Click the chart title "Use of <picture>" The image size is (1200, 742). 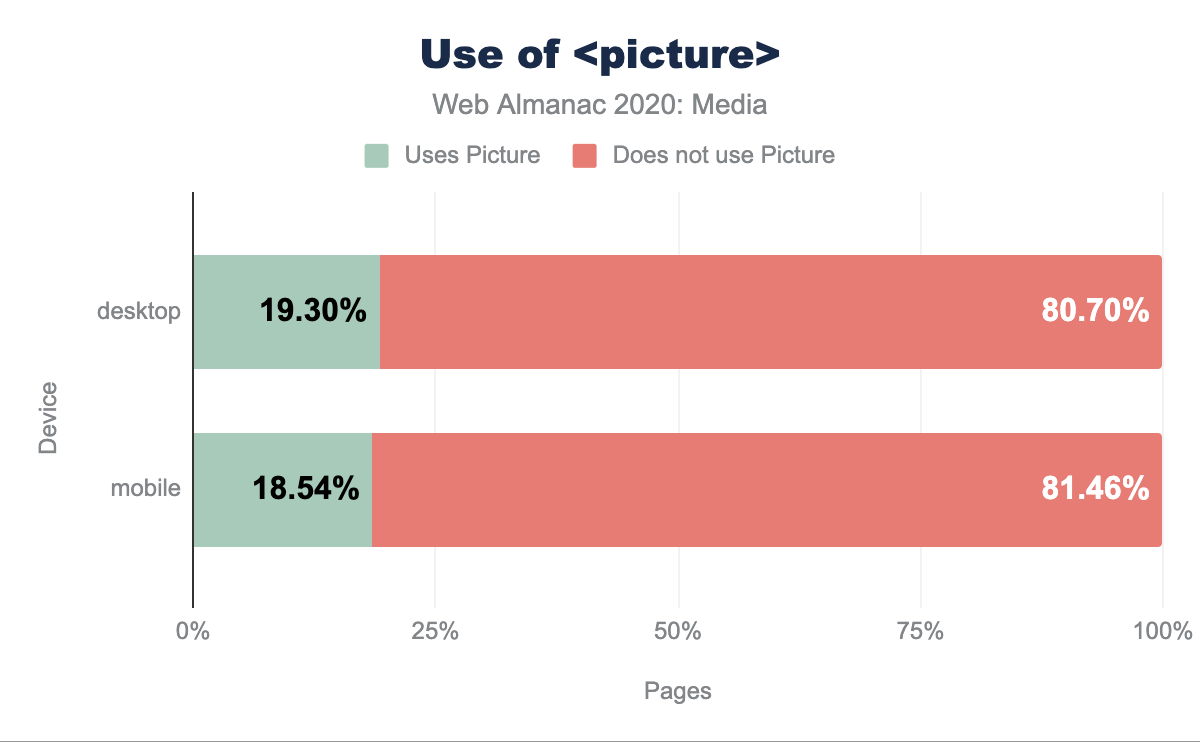599,56
